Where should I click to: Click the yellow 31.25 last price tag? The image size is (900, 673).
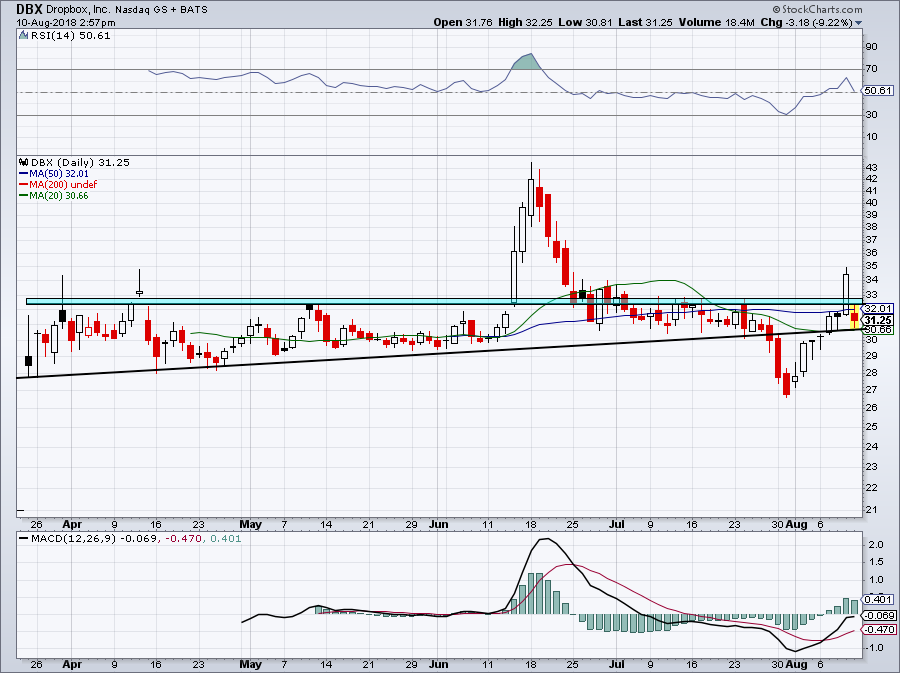(x=876, y=320)
